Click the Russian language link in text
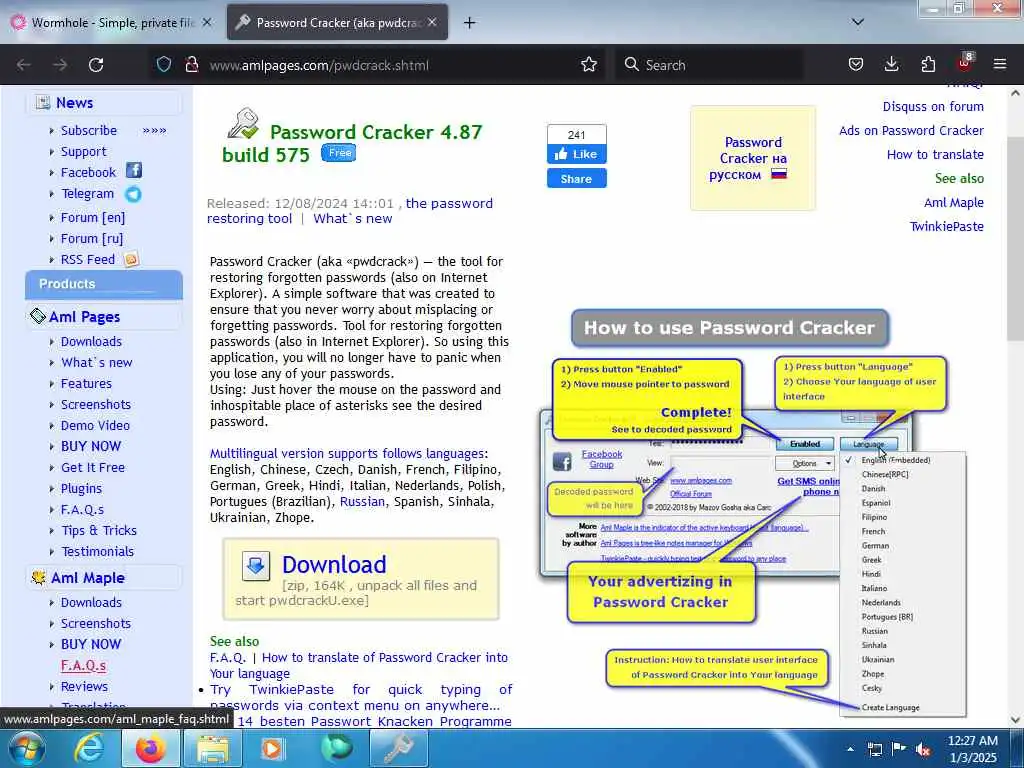 [x=362, y=502]
